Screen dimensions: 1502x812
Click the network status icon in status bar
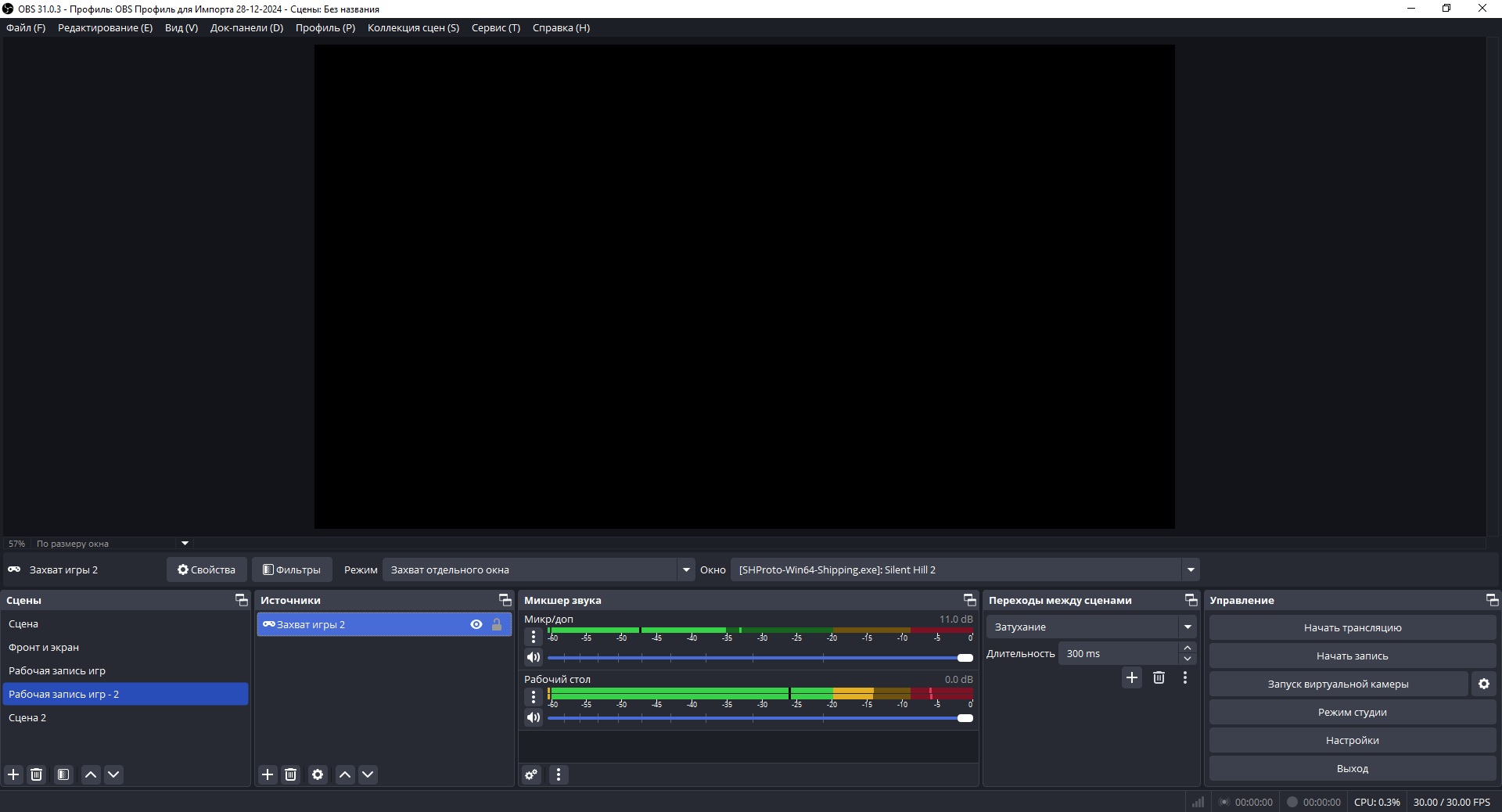click(x=1198, y=802)
